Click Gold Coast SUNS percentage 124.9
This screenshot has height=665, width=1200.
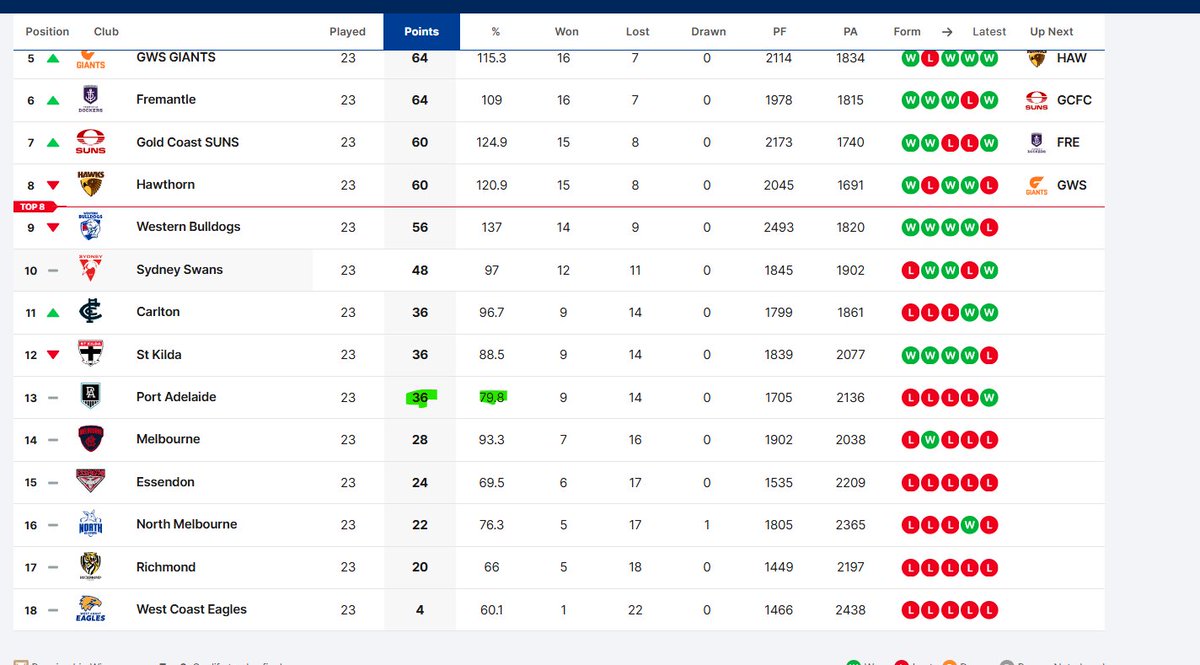coord(492,142)
